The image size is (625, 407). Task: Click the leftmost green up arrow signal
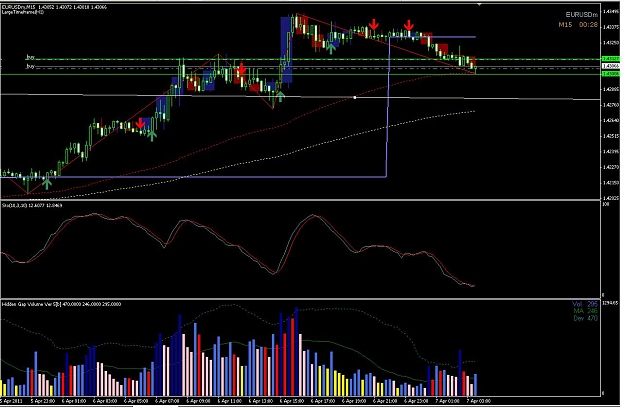47,184
